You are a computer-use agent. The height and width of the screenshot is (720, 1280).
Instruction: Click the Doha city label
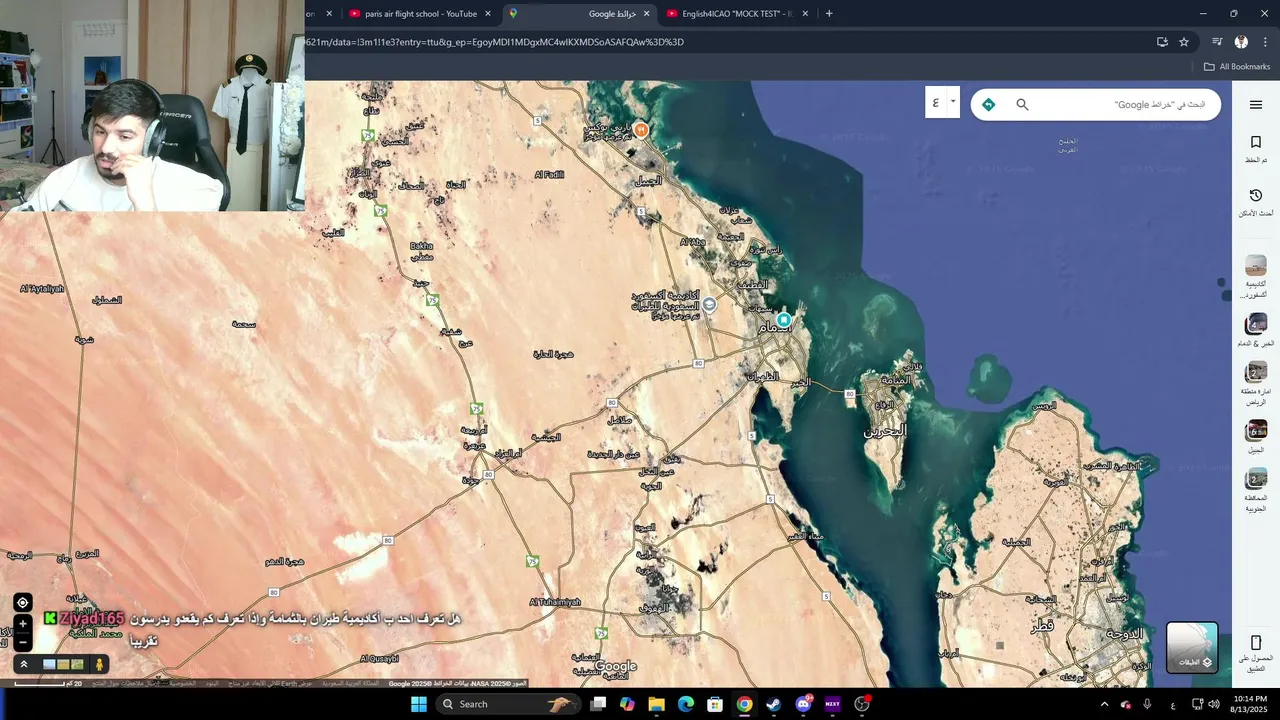(1127, 634)
